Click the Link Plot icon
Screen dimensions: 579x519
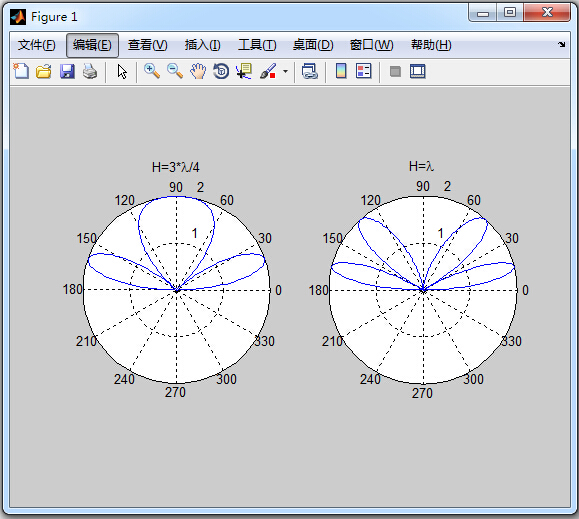click(x=309, y=71)
